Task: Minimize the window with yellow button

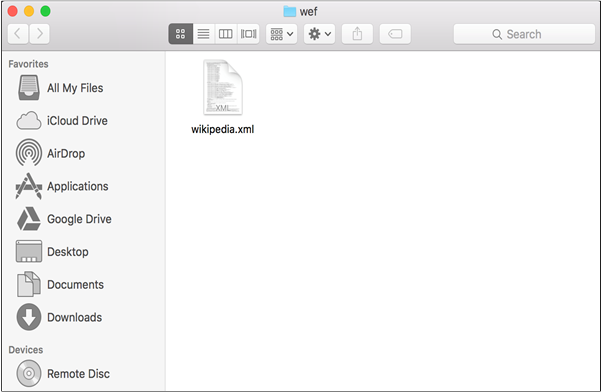Action: (x=29, y=11)
